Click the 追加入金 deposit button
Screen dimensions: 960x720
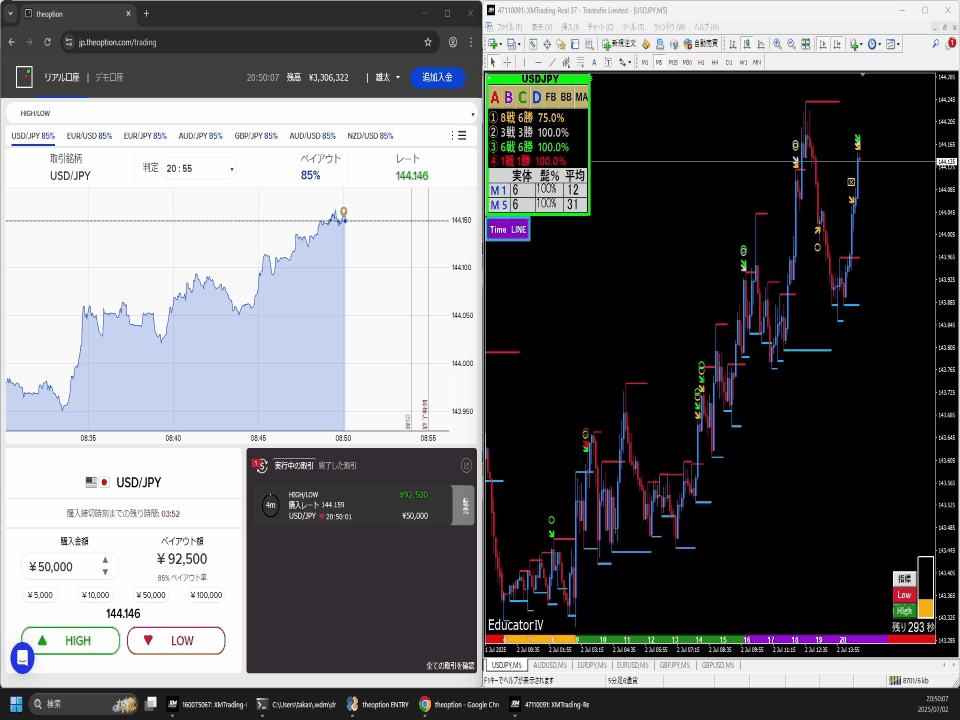coord(437,77)
